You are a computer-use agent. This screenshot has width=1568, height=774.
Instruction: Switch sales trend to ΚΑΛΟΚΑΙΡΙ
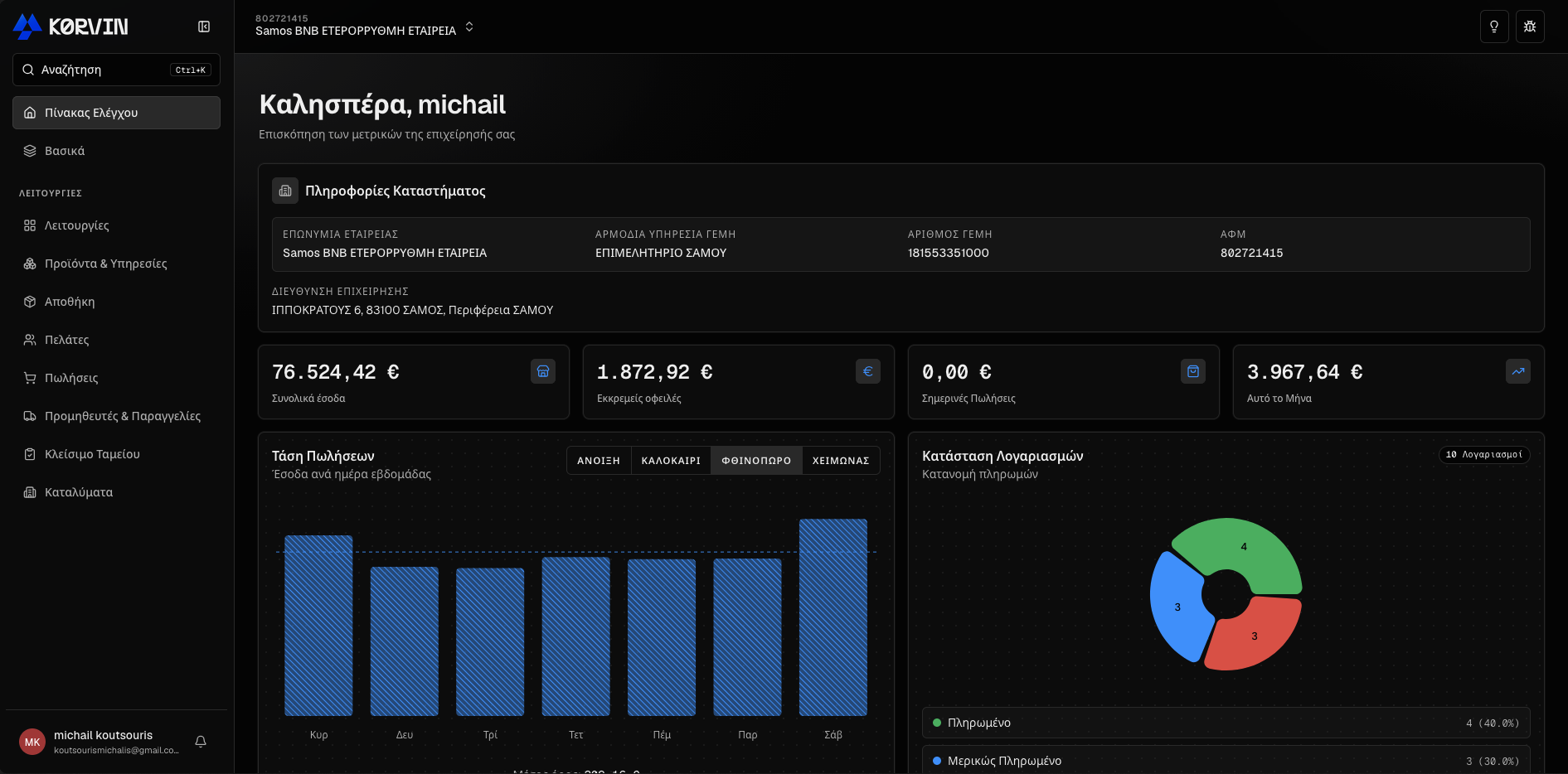point(671,461)
